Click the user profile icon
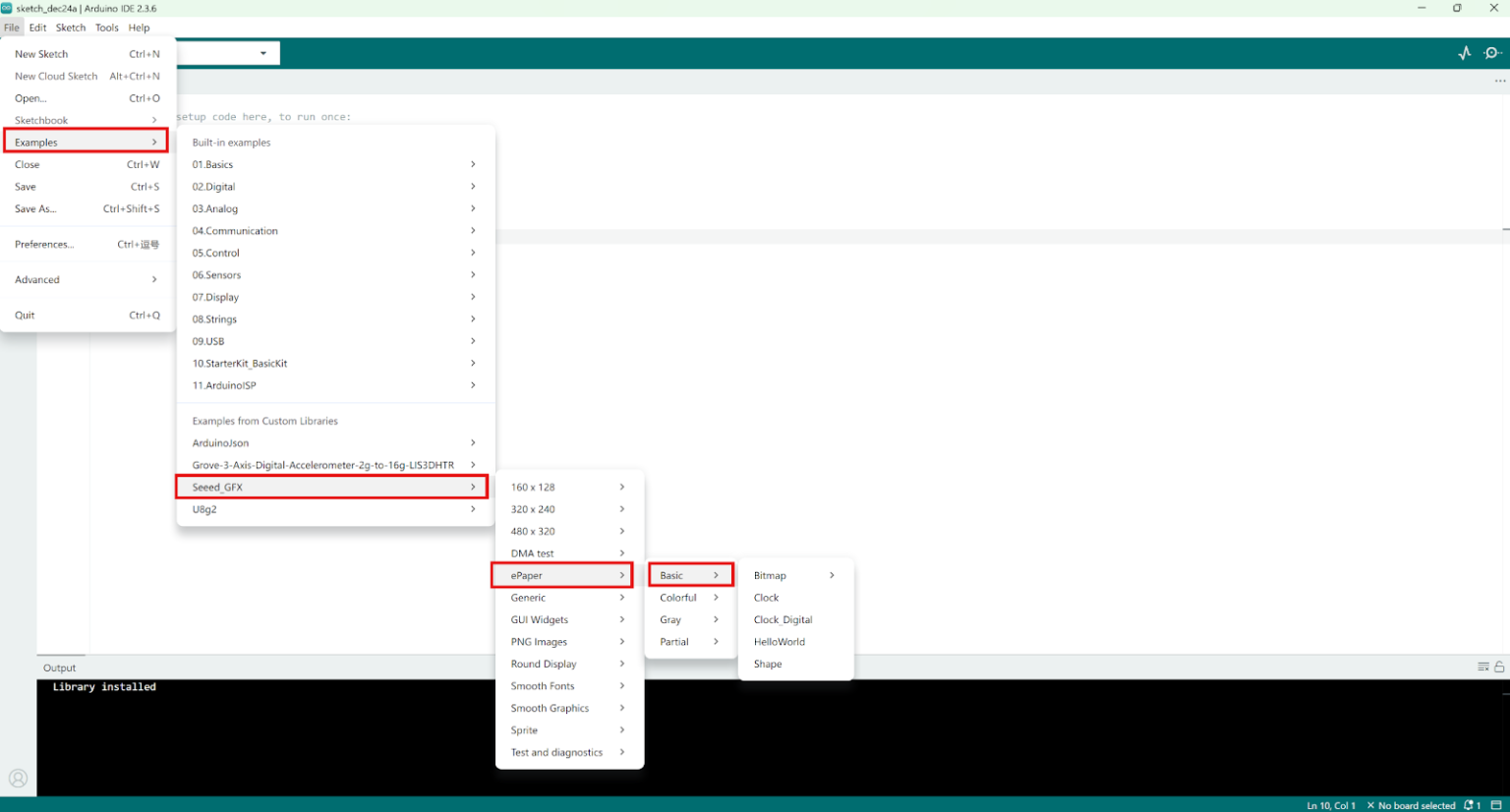The height and width of the screenshot is (812, 1510). (x=18, y=779)
